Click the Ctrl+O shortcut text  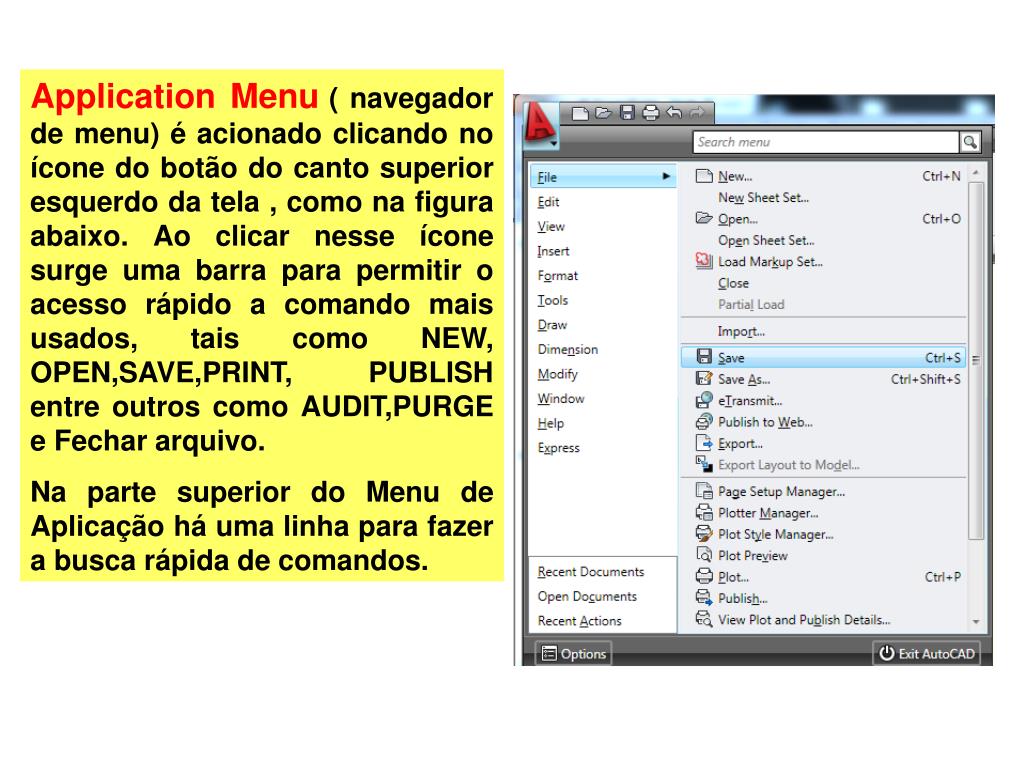tap(941, 219)
